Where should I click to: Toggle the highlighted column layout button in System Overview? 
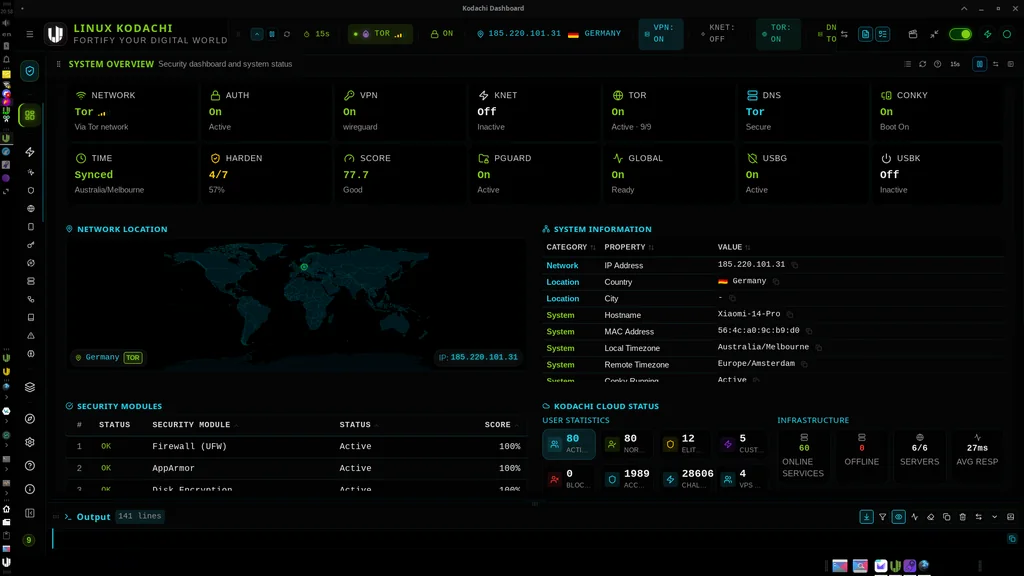pos(980,64)
